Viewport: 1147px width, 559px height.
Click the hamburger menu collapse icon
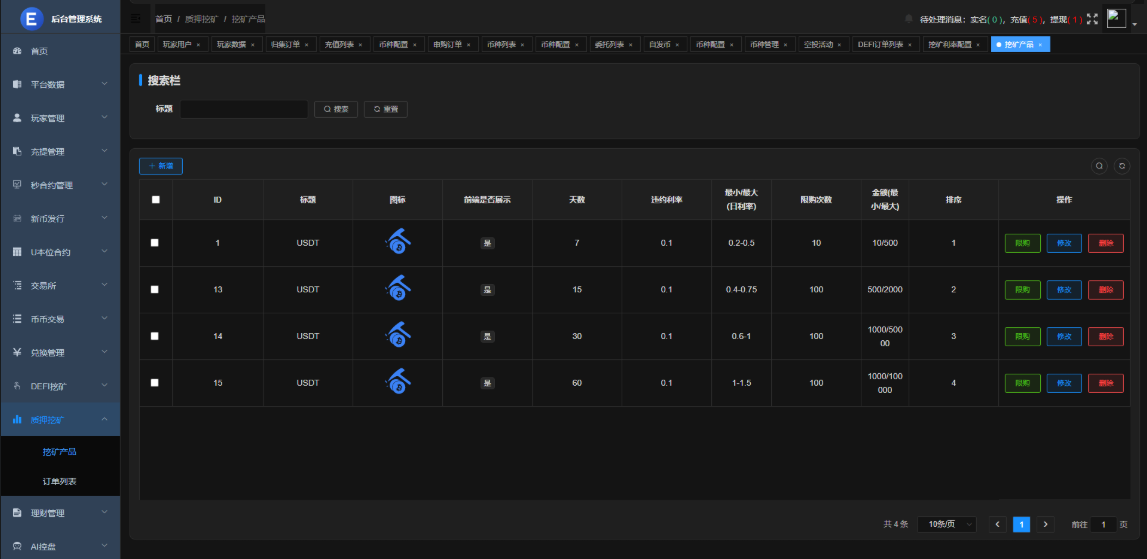pos(136,18)
